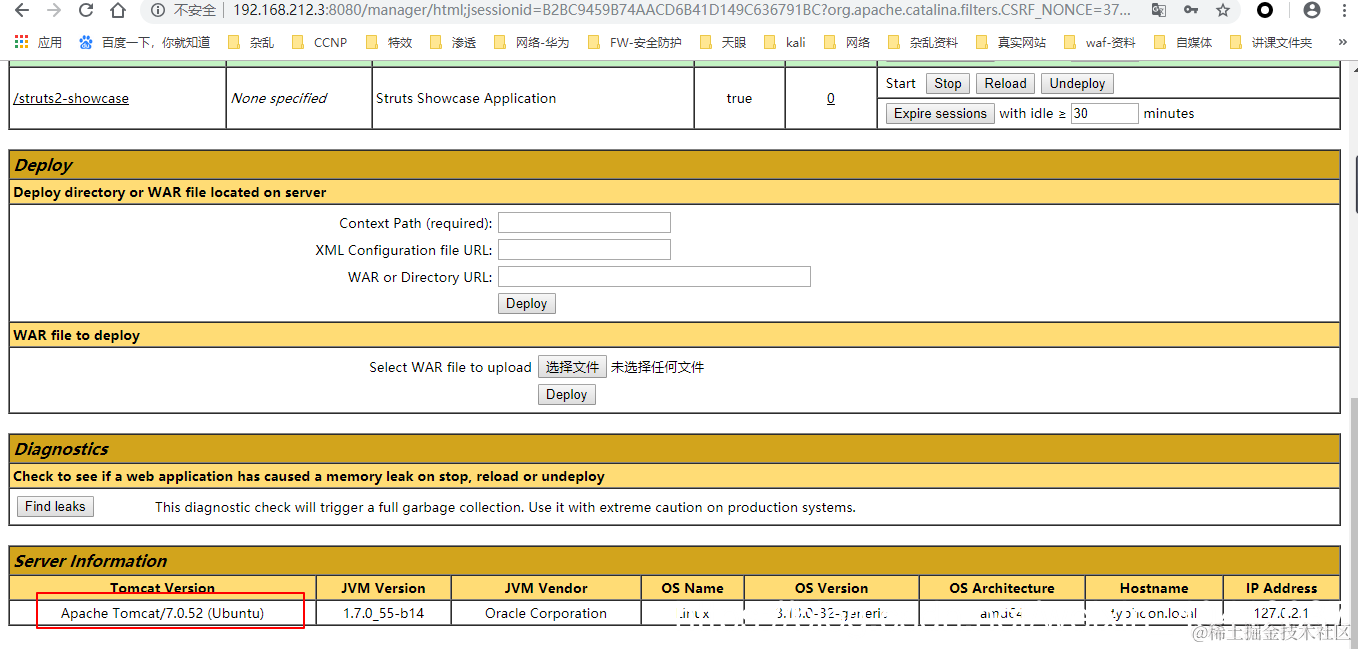Open the 杂乱资料 bookmark folder

pos(922,42)
